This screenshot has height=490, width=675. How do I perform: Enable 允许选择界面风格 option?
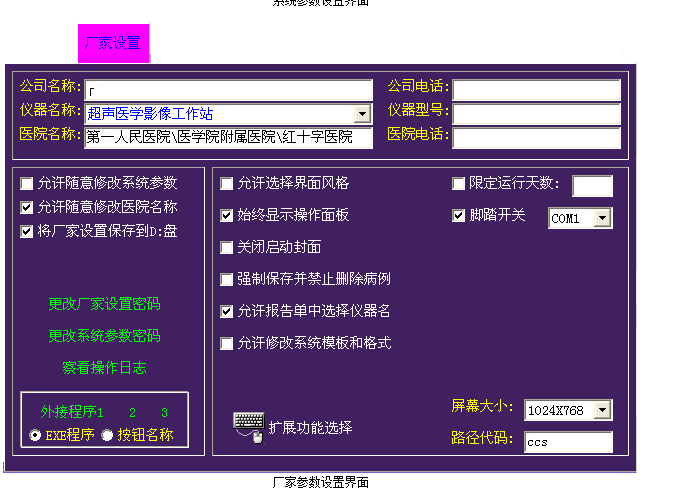click(227, 183)
